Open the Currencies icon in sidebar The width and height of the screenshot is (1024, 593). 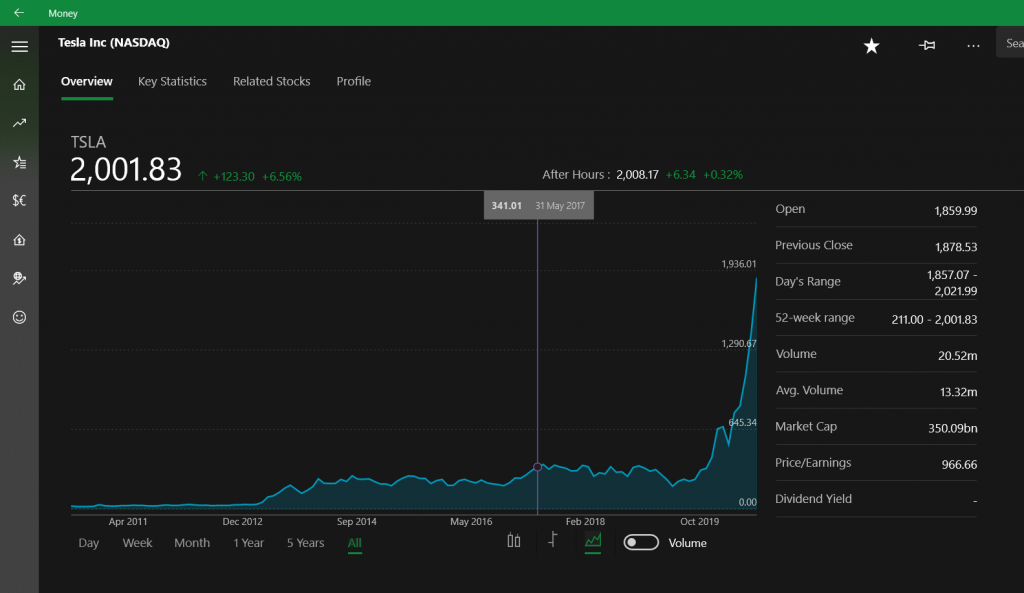pos(20,200)
